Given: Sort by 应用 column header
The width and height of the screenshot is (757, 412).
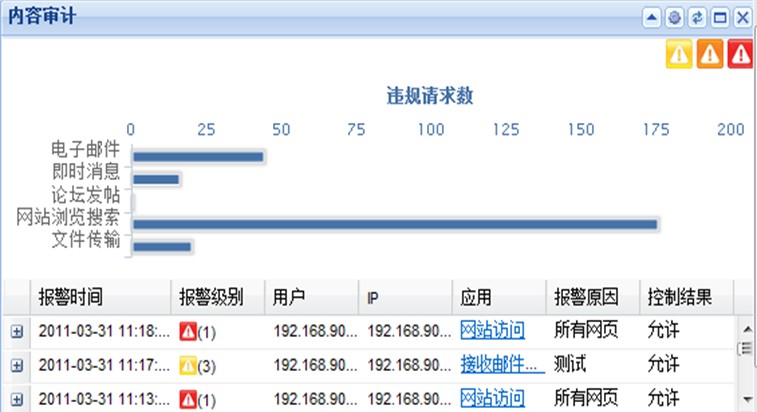Looking at the screenshot, I should [x=499, y=297].
